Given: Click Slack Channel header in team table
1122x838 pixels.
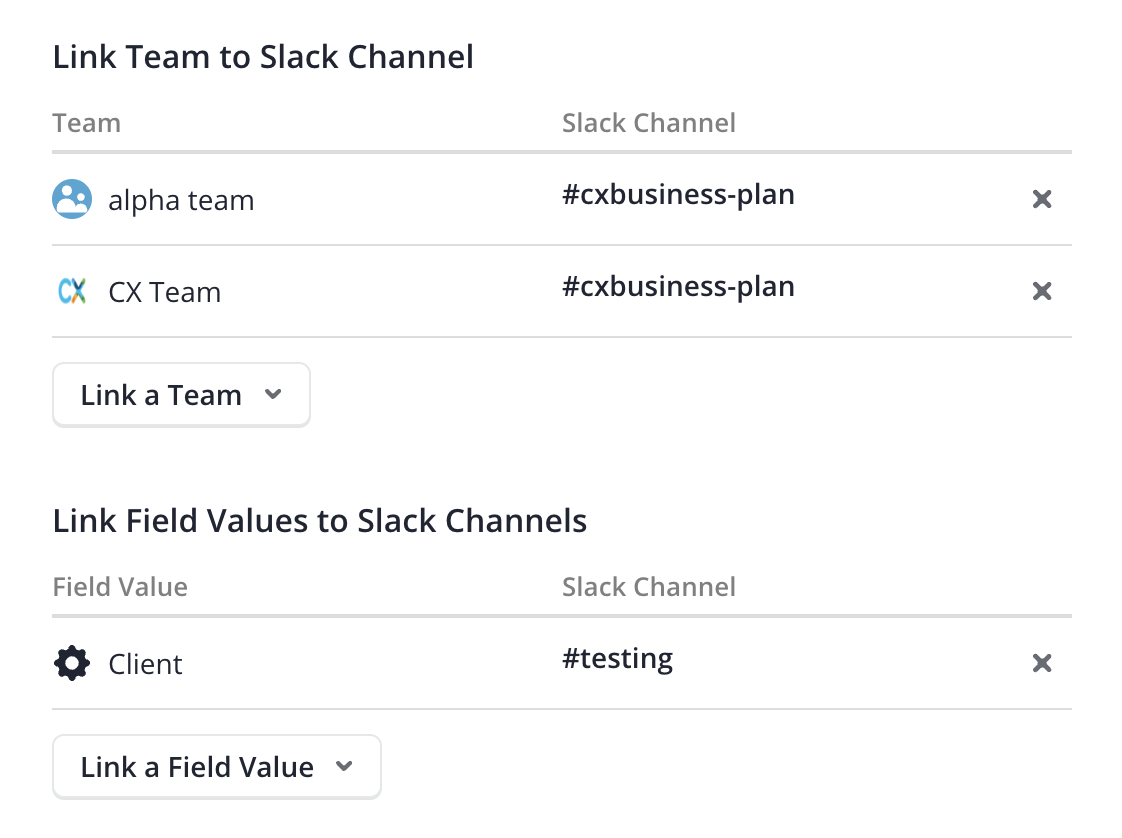Looking at the screenshot, I should coord(648,123).
